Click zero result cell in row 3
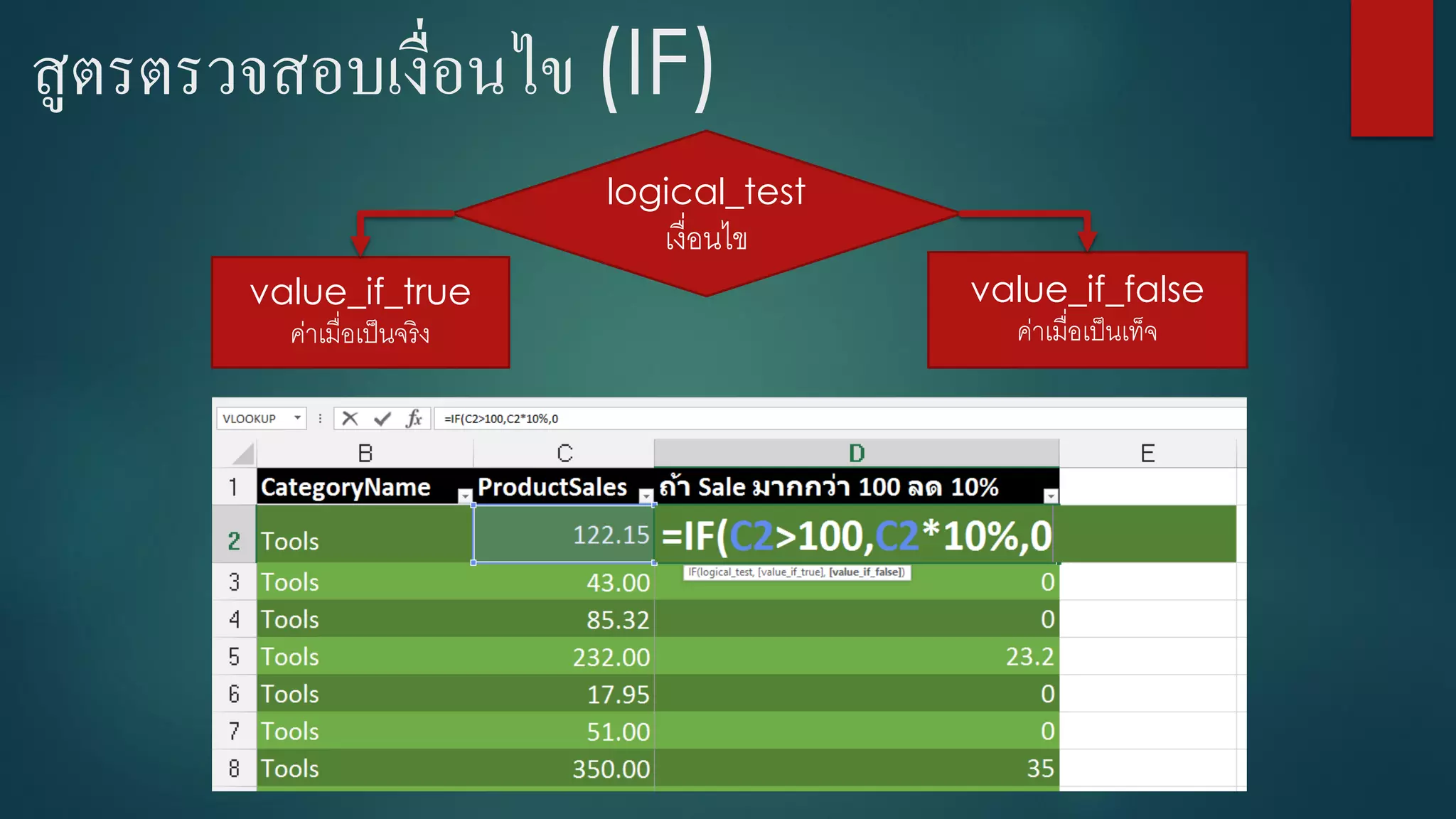The width and height of the screenshot is (1456, 819). click(857, 582)
